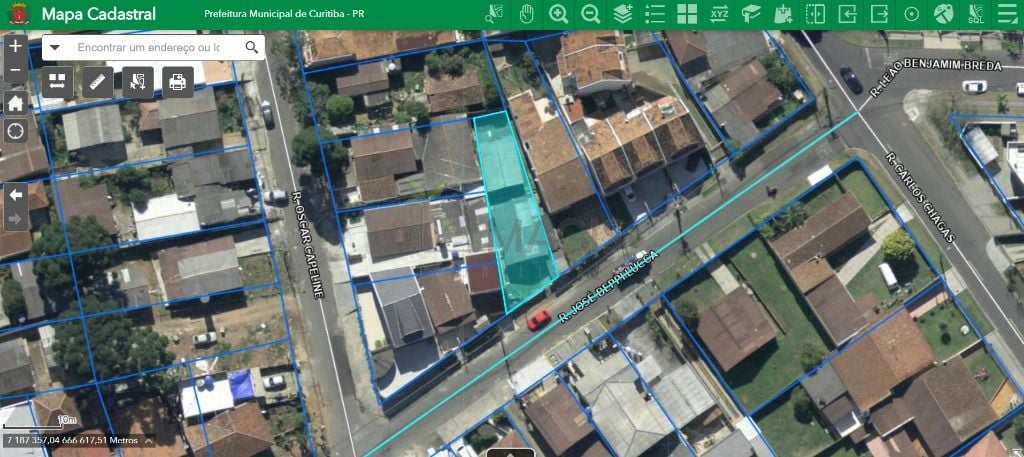Toggle the select-by-parcel tool
The width and height of the screenshot is (1024, 457).
click(x=137, y=81)
